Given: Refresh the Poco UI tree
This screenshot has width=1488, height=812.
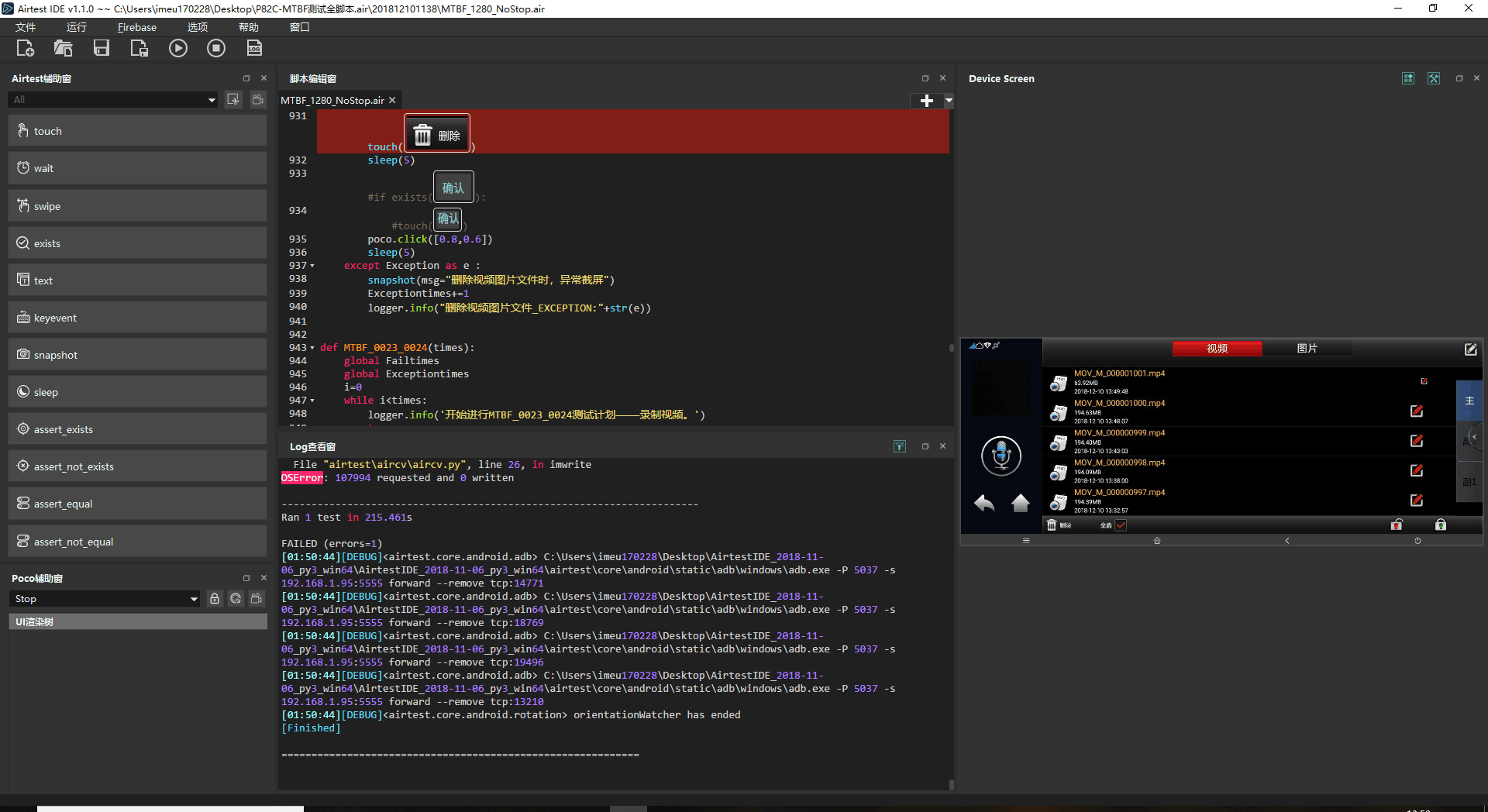Looking at the screenshot, I should tap(236, 598).
